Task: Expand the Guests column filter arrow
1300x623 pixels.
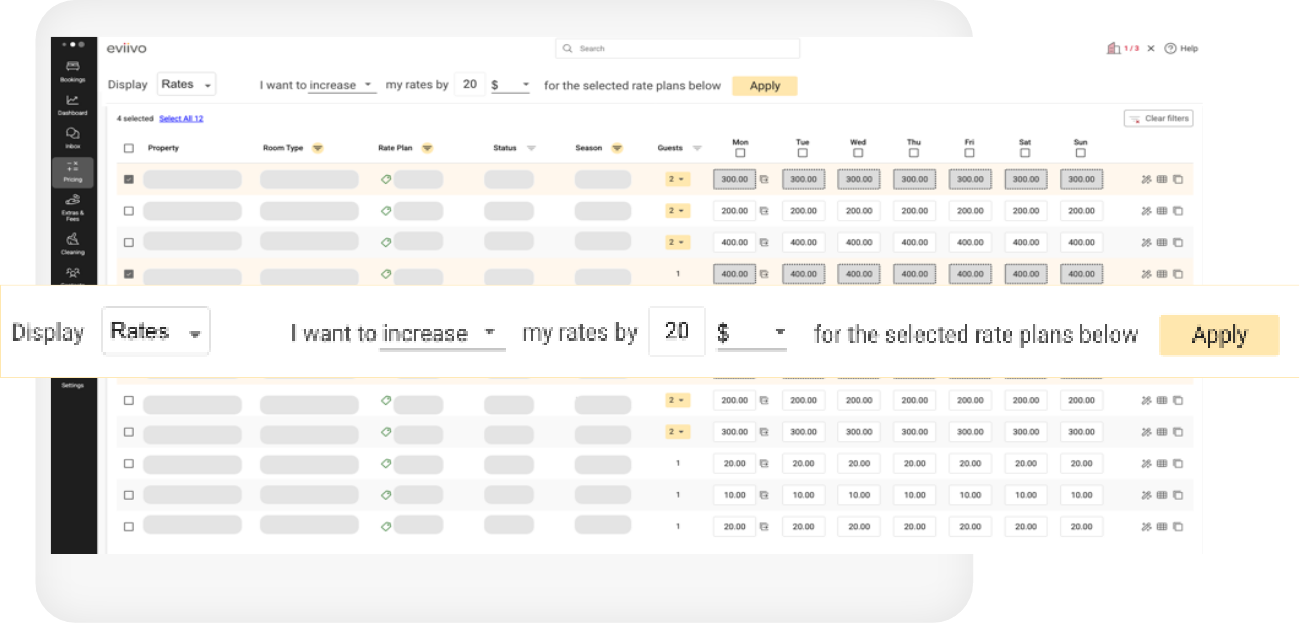Action: pos(697,148)
